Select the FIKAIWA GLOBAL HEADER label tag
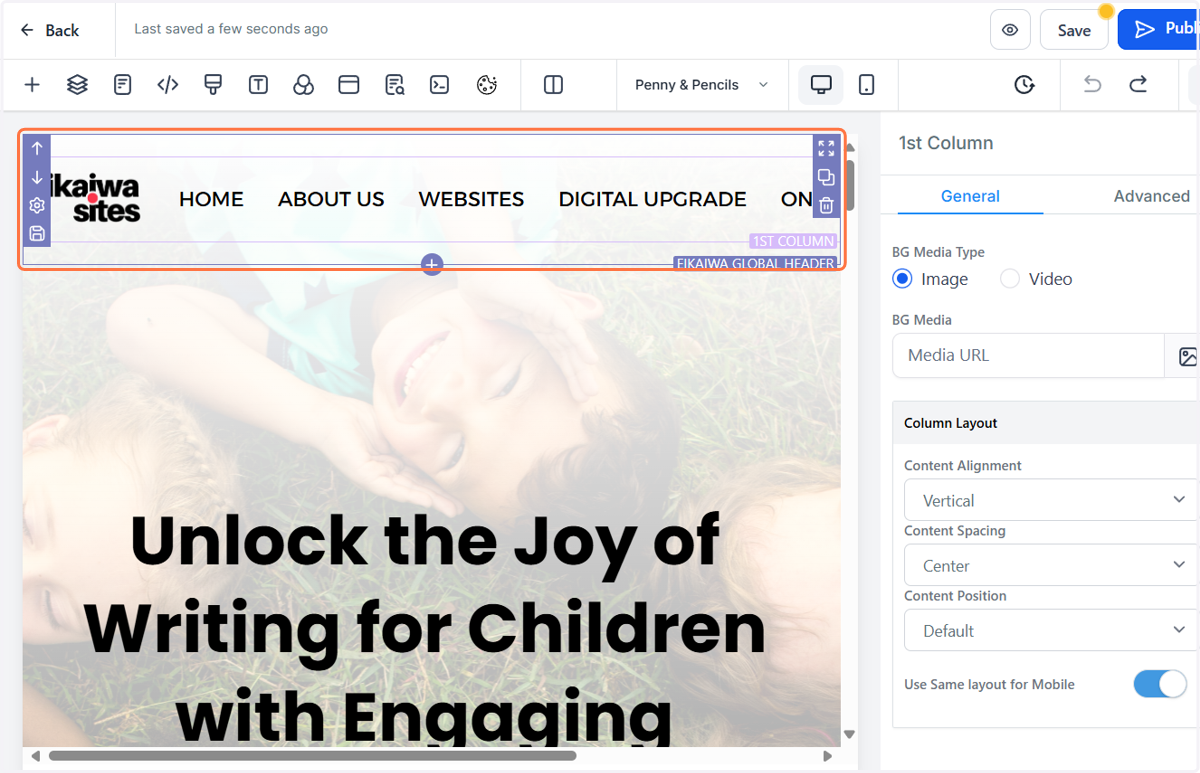Image resolution: width=1200 pixels, height=773 pixels. coord(755,263)
